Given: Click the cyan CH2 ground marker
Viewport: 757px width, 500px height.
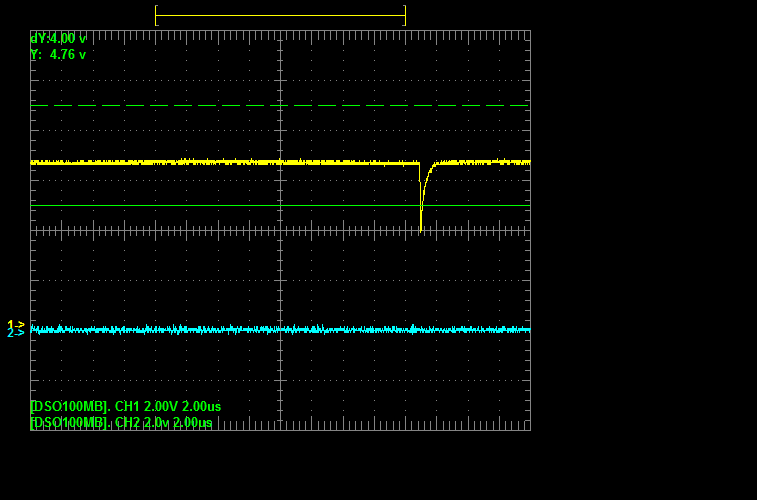Looking at the screenshot, I should pos(15,332).
